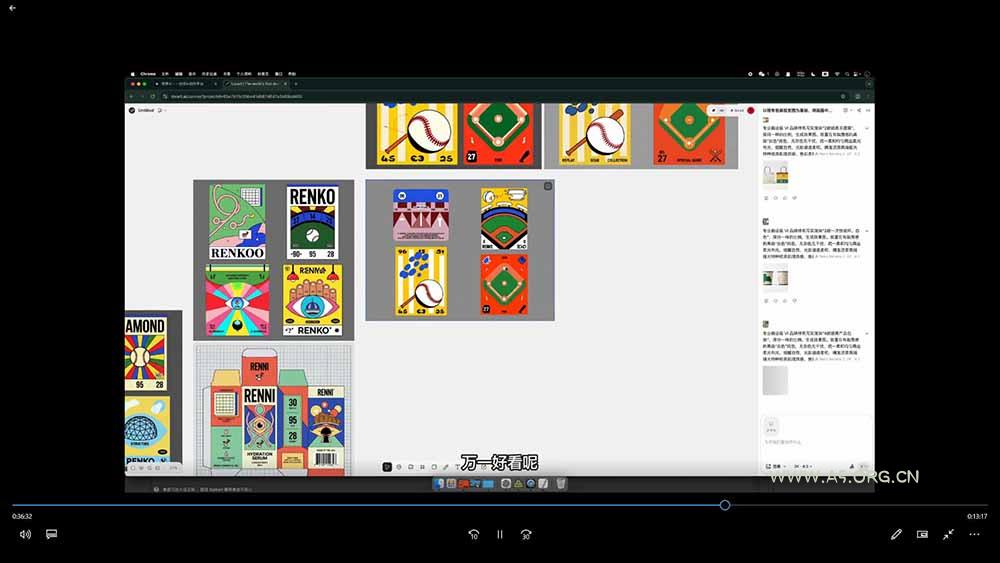Open the second prompt's result thumbnail

pos(776,278)
